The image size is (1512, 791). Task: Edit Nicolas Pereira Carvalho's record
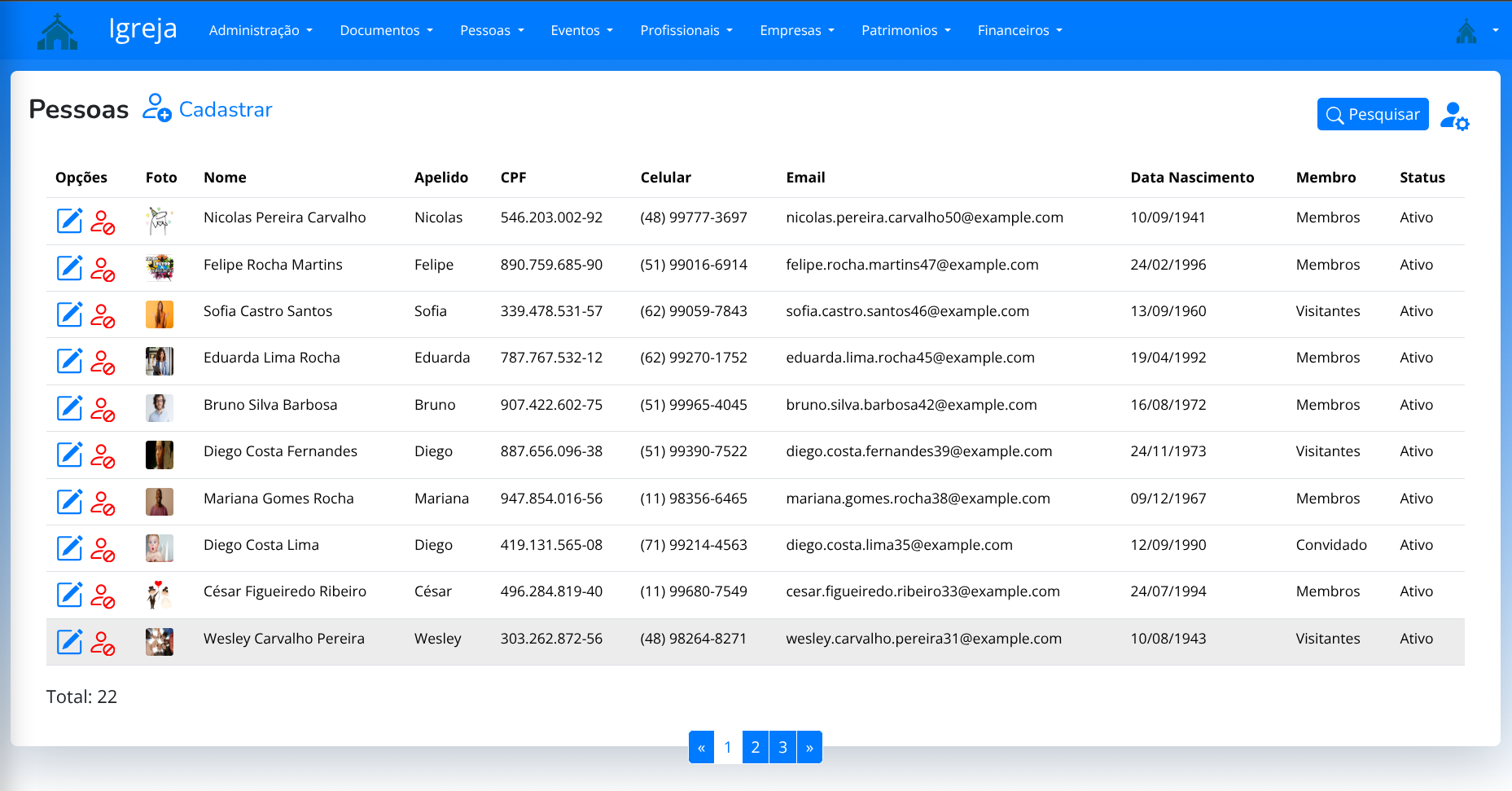click(69, 220)
